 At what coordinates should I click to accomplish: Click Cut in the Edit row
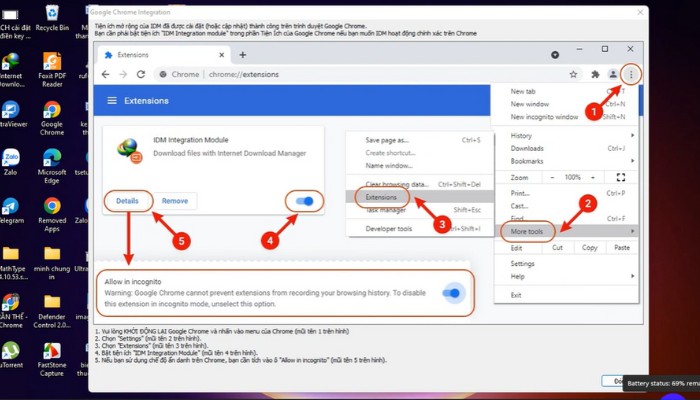[557, 247]
